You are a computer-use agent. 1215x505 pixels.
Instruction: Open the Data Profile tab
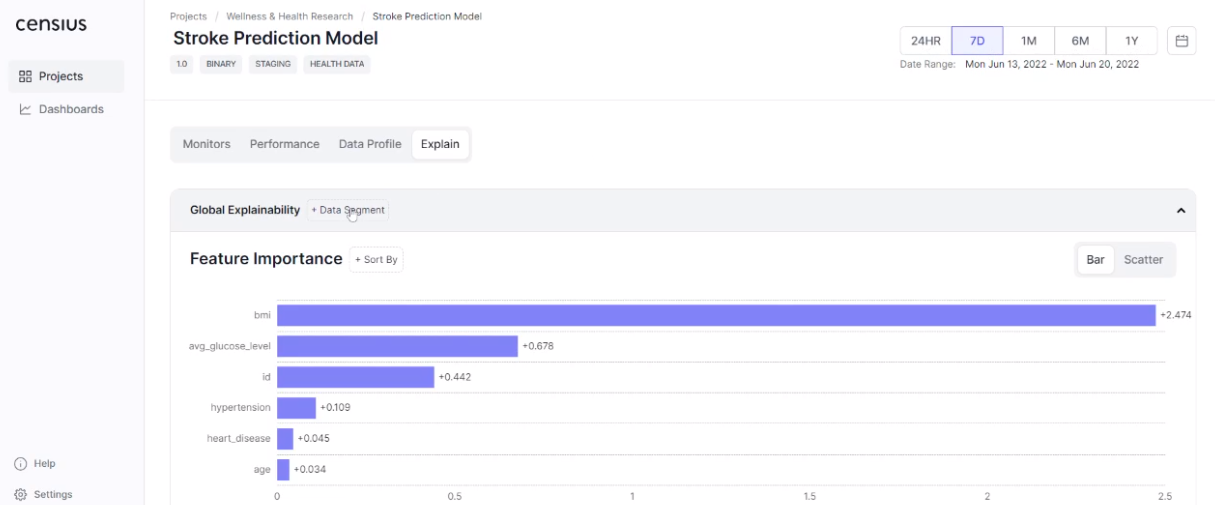370,144
